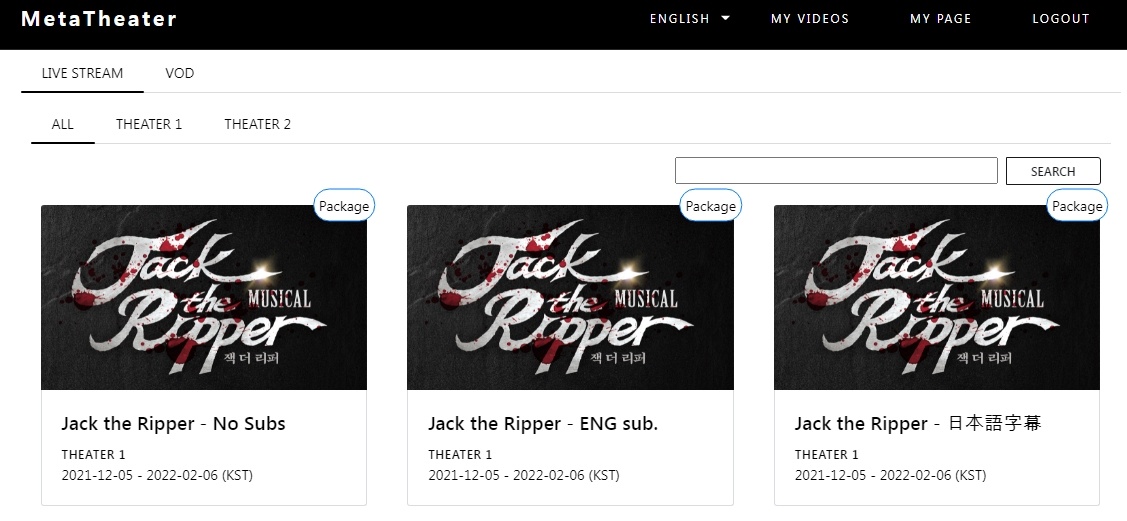Open the Jack the Ripper No Subs poster
Image resolution: width=1127 pixels, height=521 pixels.
tap(204, 298)
